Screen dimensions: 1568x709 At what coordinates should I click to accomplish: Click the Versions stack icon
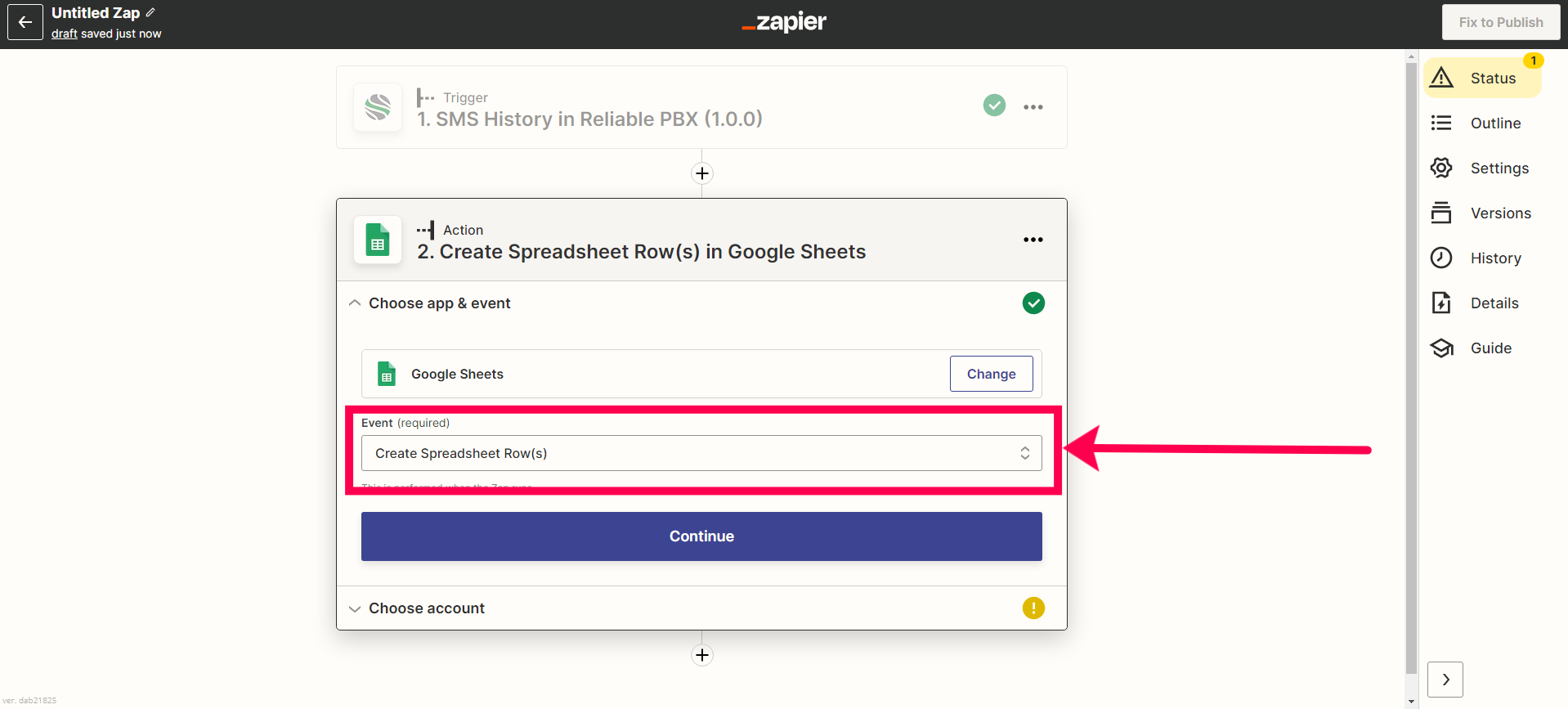click(x=1441, y=213)
